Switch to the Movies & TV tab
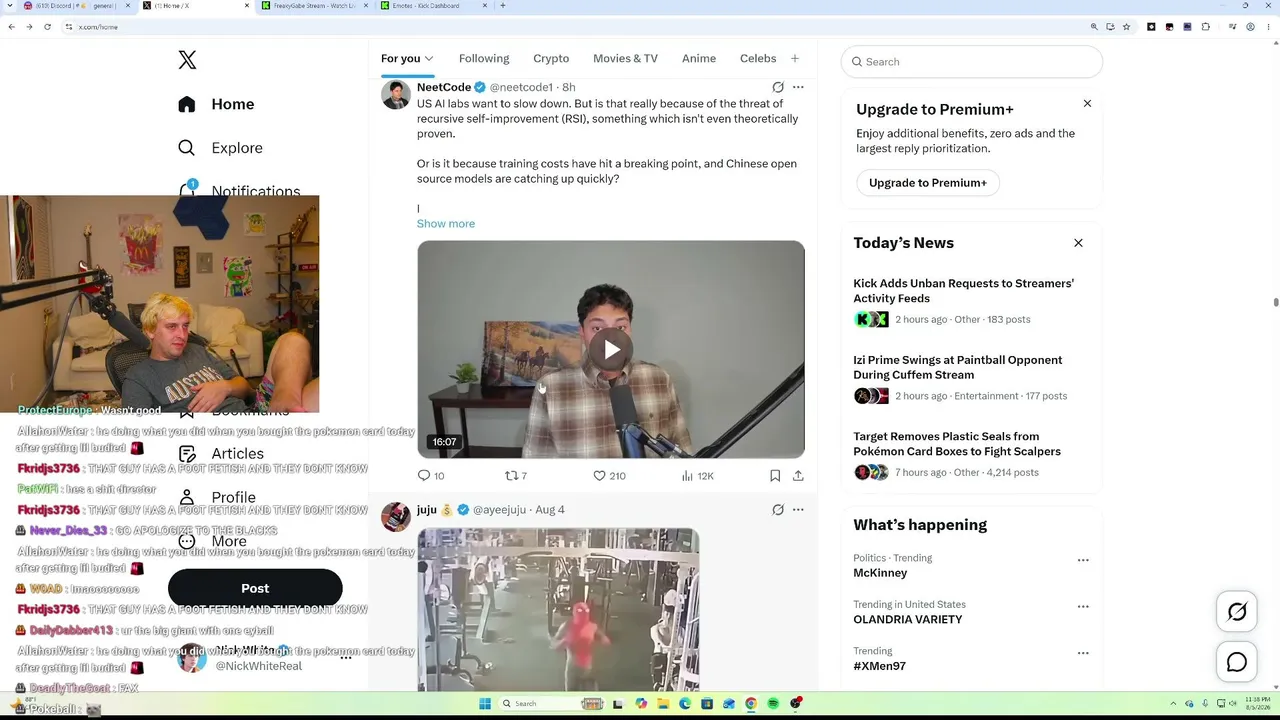 tap(625, 59)
